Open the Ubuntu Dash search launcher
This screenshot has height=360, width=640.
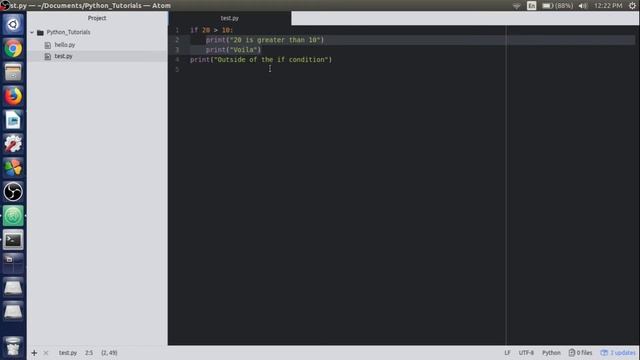coord(13,24)
